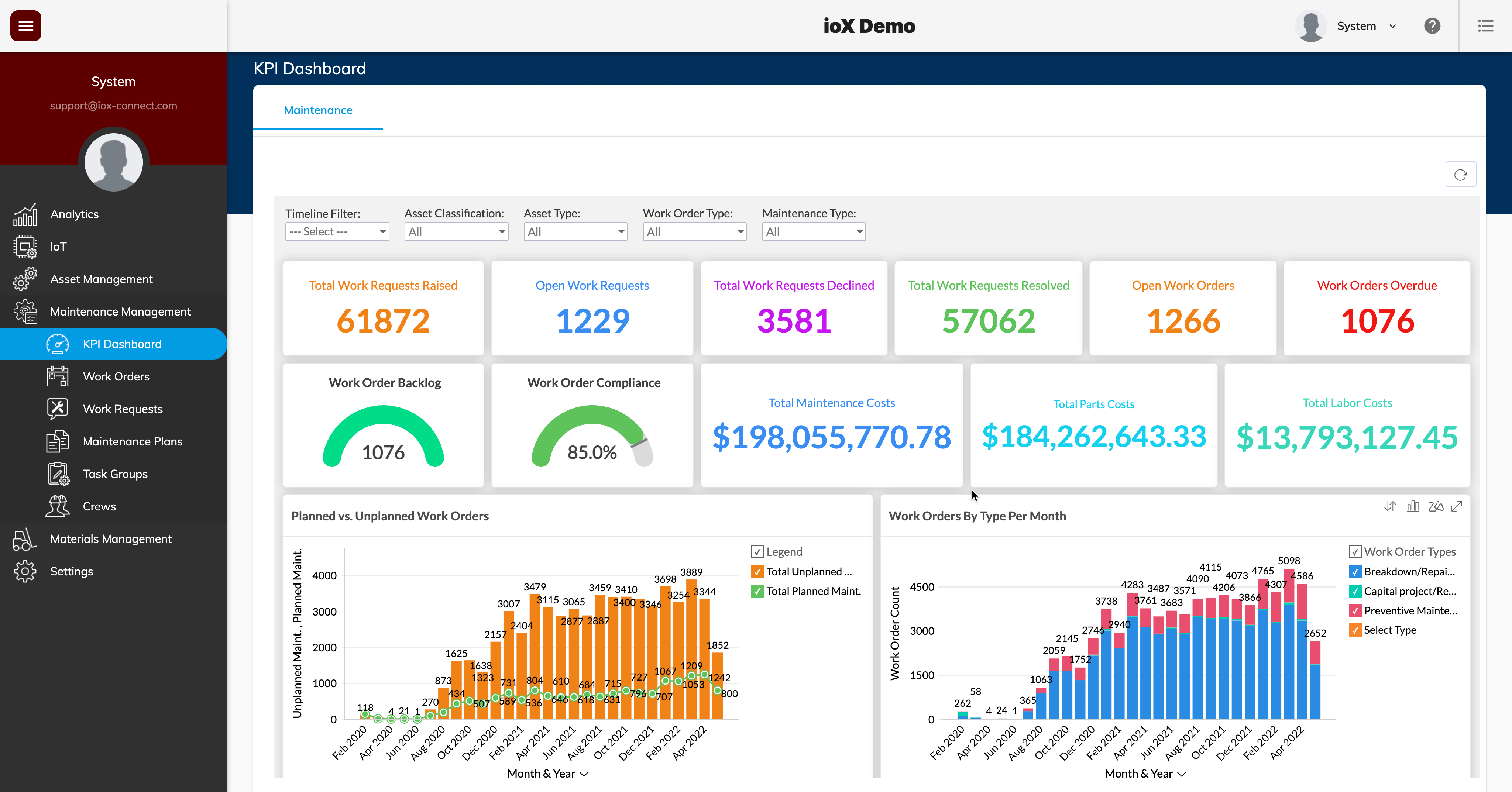Expand the Timeline Filter dropdown
Image resolution: width=1512 pixels, height=792 pixels.
336,232
